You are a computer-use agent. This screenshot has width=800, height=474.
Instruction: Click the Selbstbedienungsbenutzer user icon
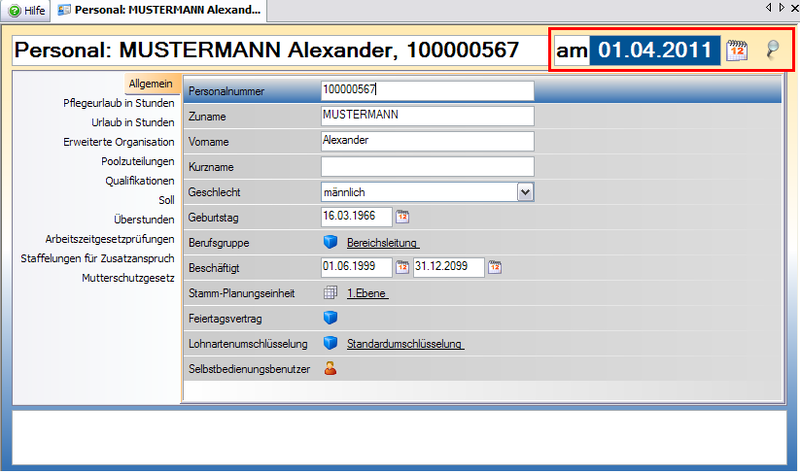(331, 369)
